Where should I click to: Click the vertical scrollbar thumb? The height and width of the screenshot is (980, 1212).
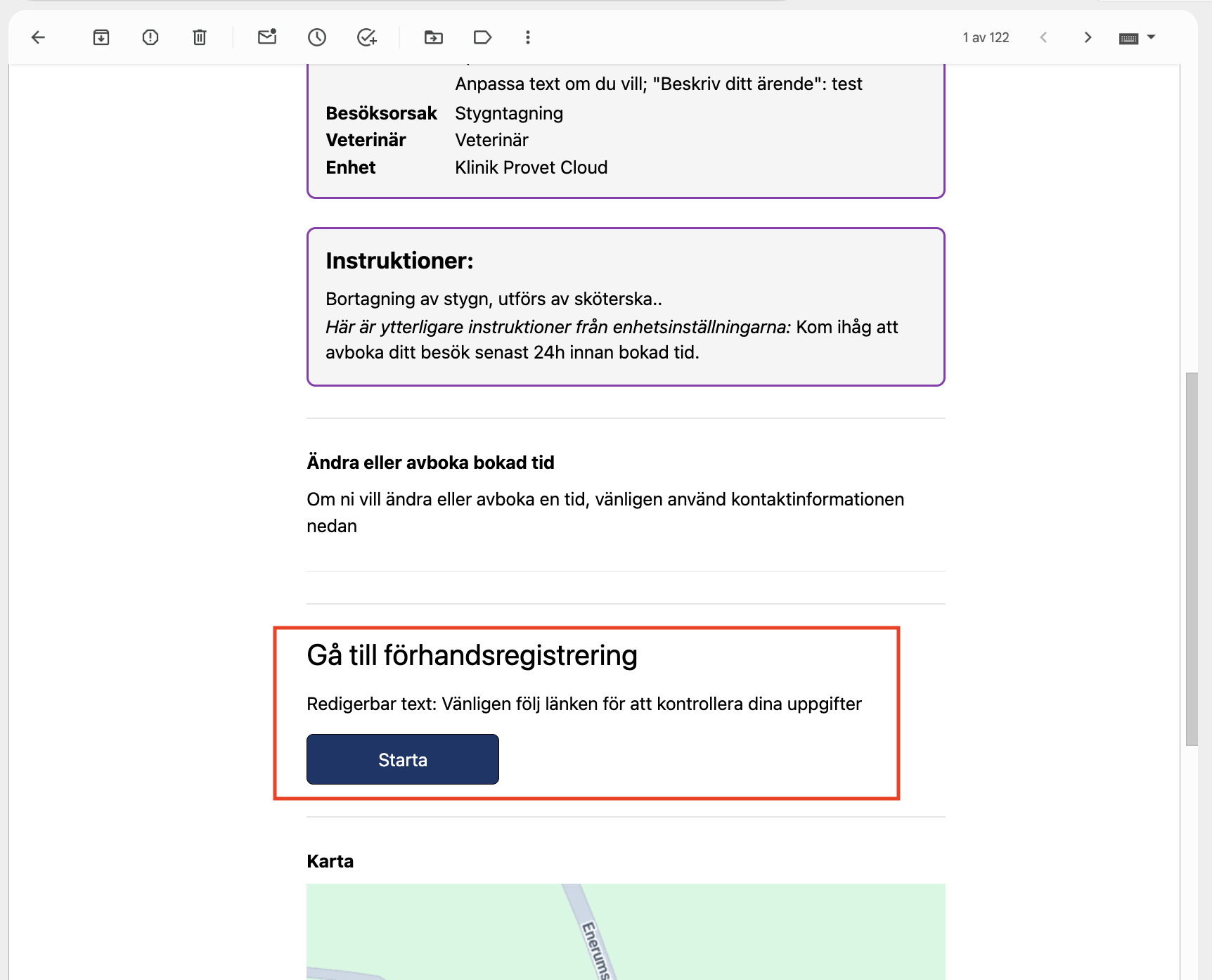[x=1192, y=559]
